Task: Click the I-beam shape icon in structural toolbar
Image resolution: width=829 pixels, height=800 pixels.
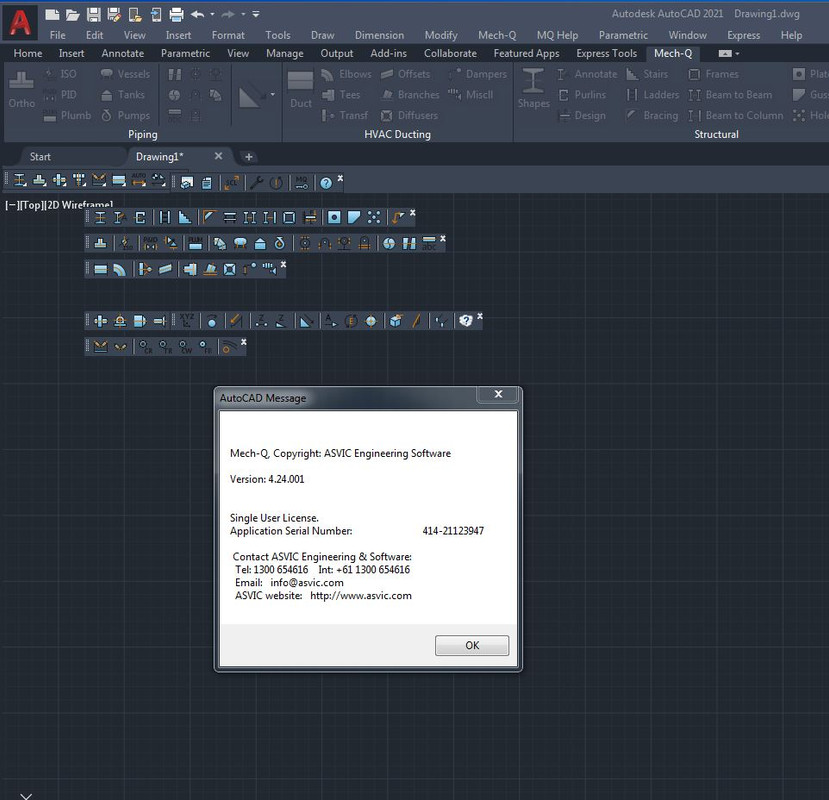Action: coord(100,218)
